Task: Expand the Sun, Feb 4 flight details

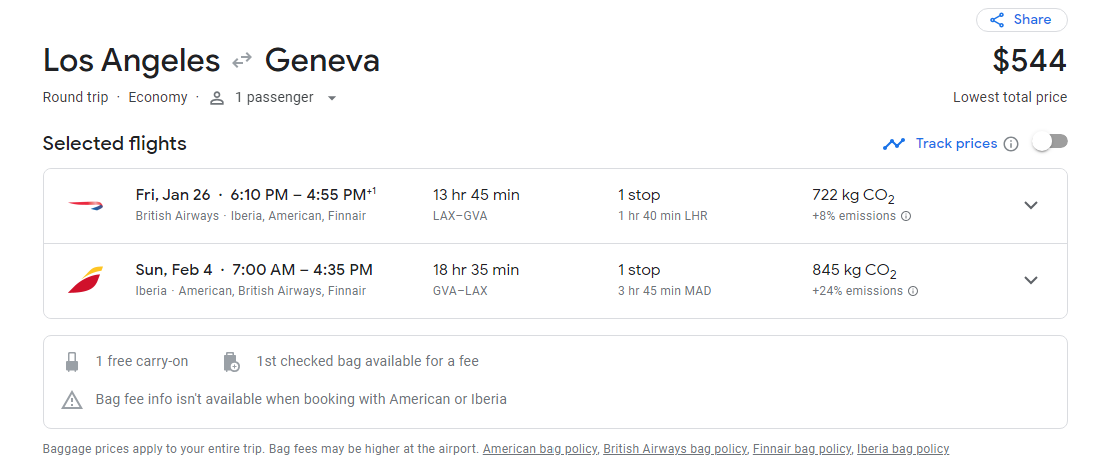Action: 1030,280
